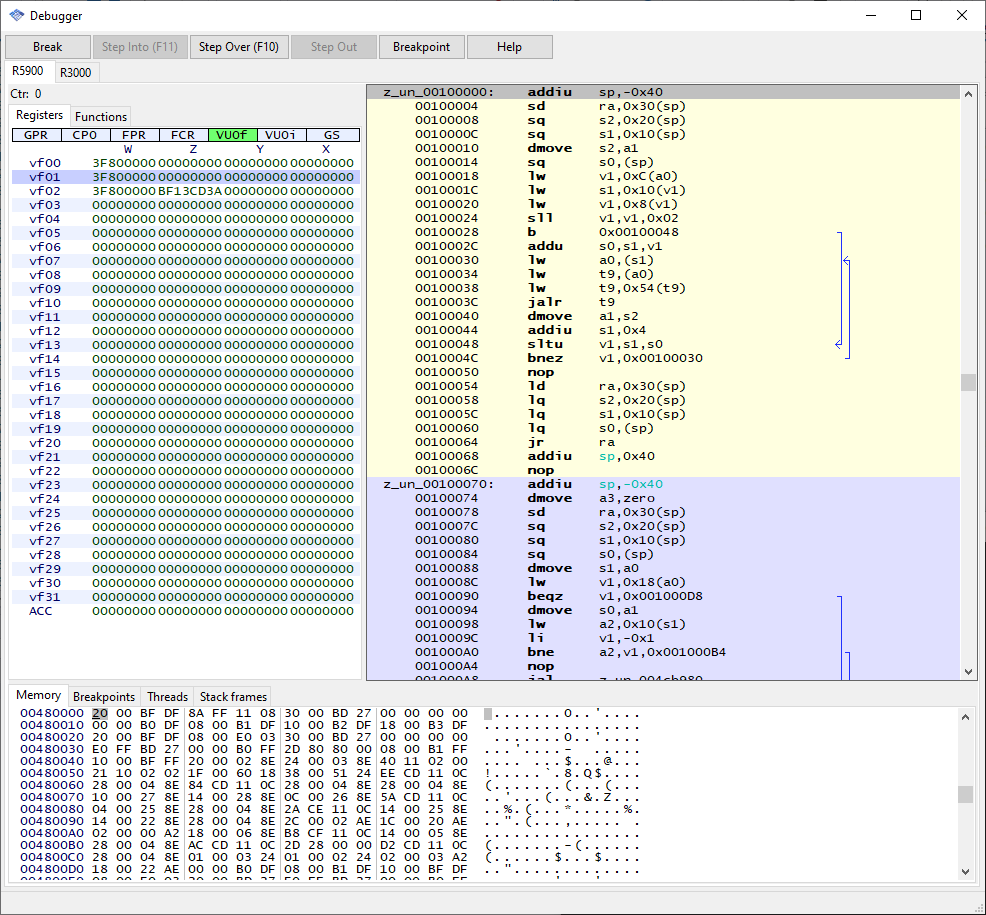Screen dimensions: 986x915
Task: Click the Break button
Action: click(48, 47)
